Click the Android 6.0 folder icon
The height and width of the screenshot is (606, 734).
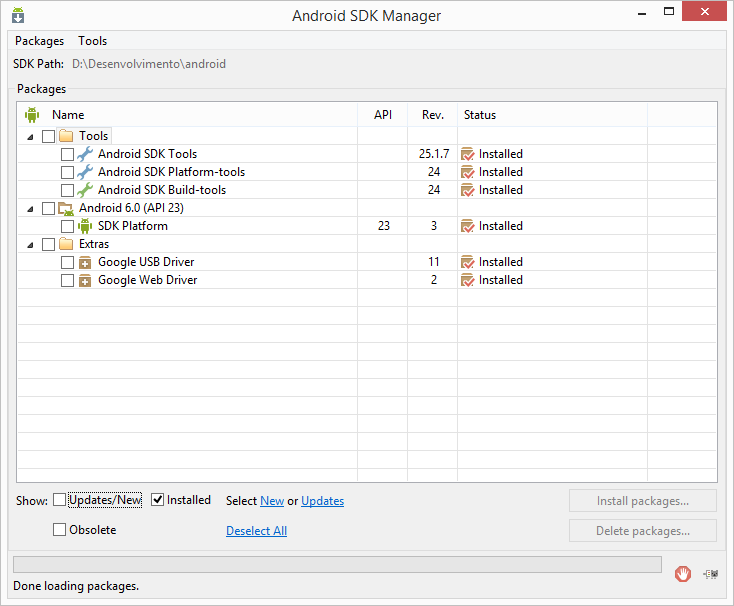(x=66, y=208)
